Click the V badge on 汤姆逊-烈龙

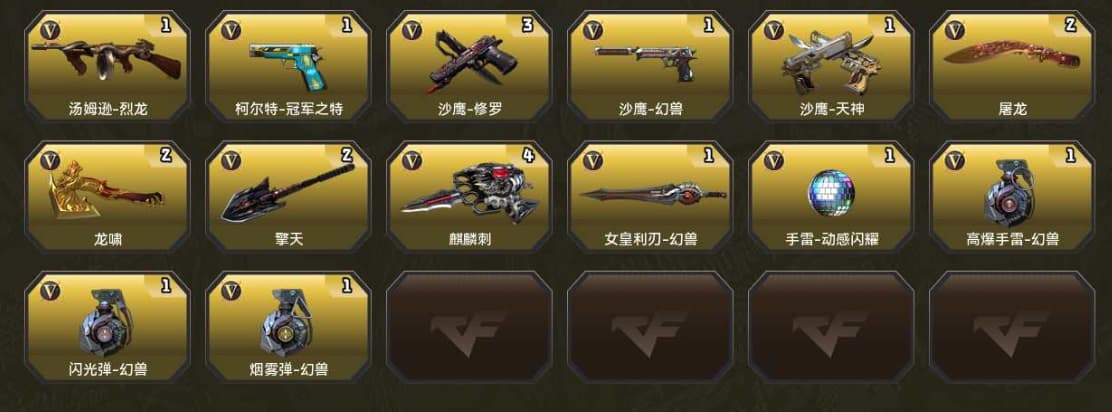50,30
